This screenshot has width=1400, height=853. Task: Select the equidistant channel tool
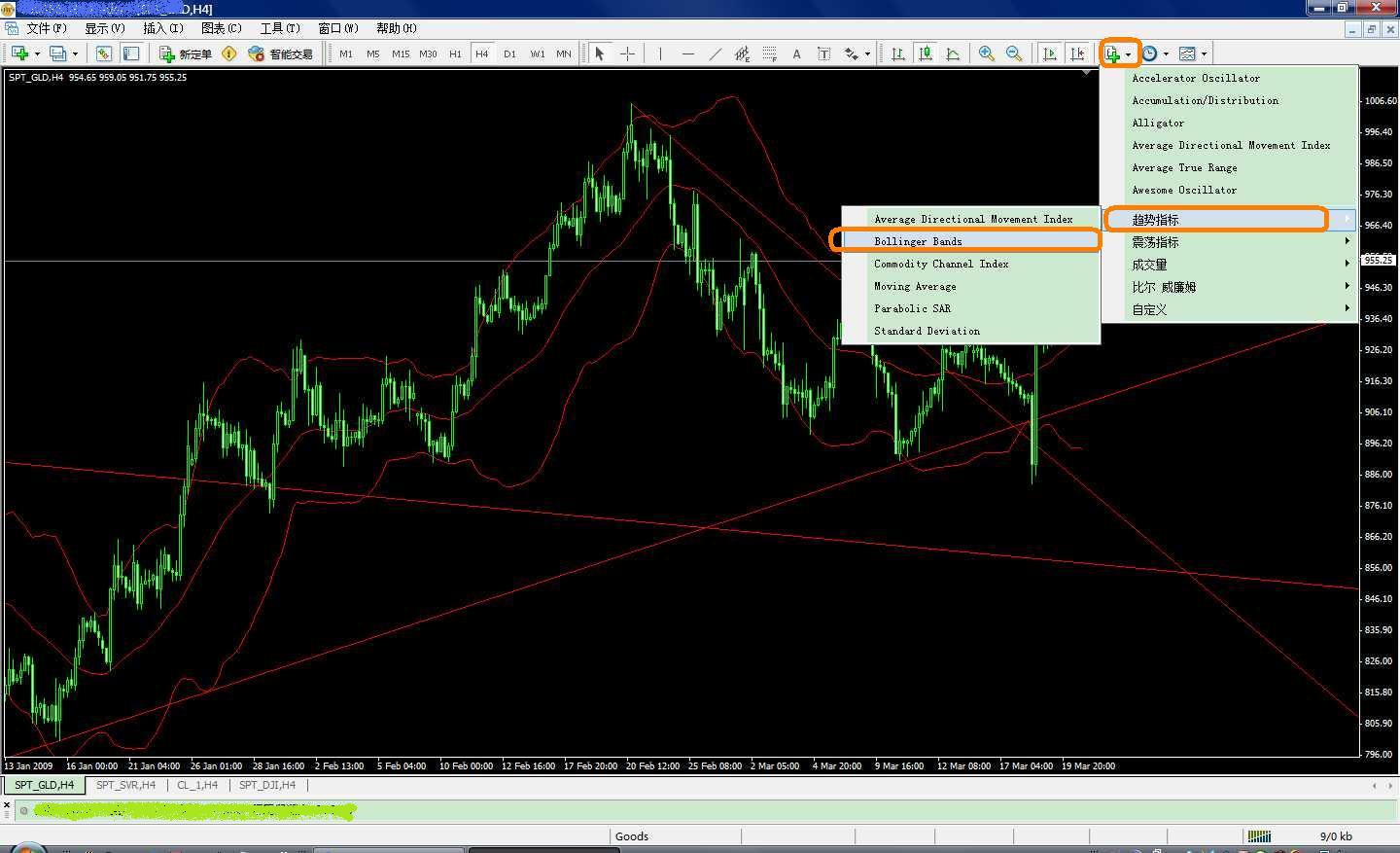coord(742,53)
